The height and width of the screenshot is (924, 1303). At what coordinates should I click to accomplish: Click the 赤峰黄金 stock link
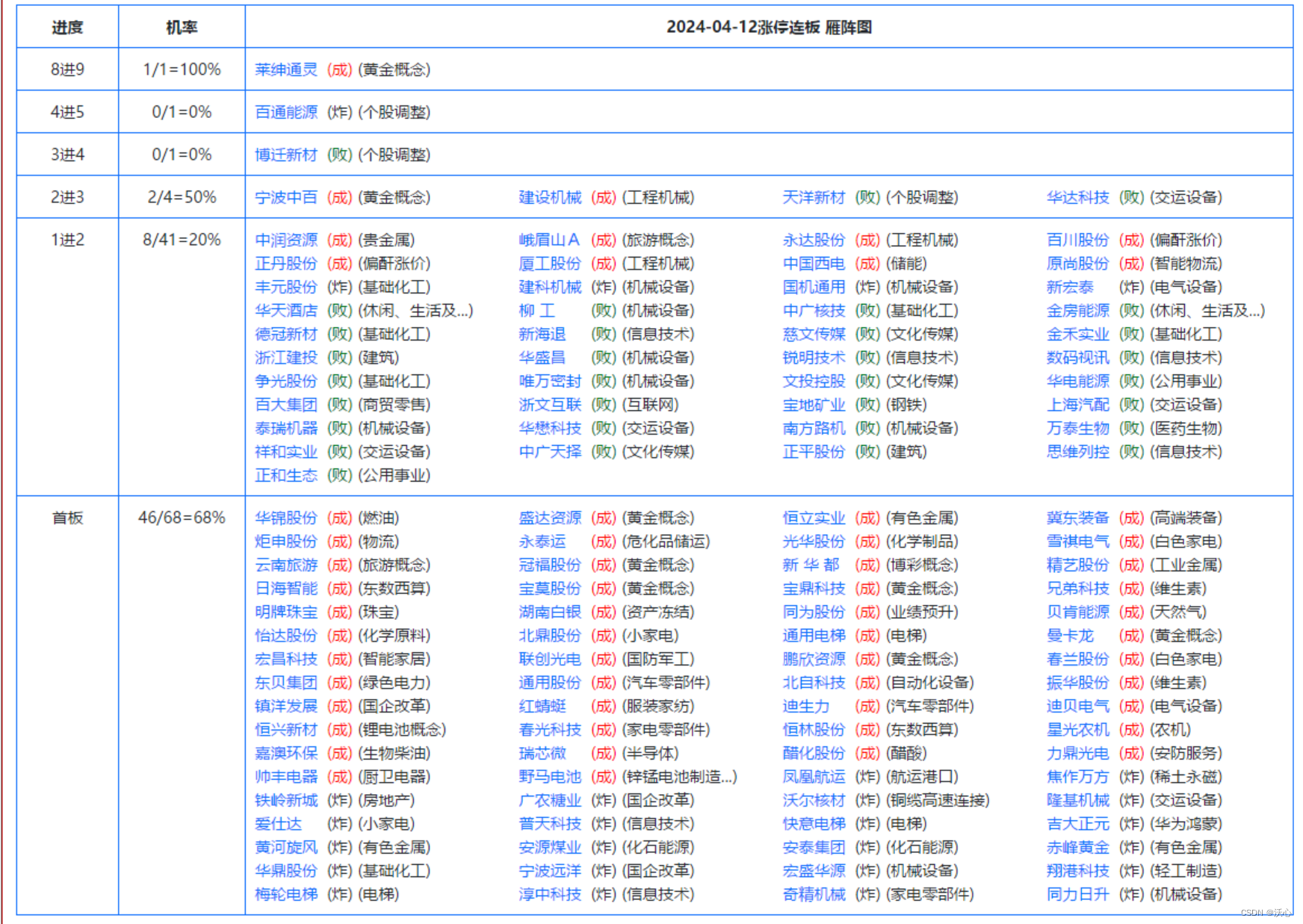coord(1077,847)
